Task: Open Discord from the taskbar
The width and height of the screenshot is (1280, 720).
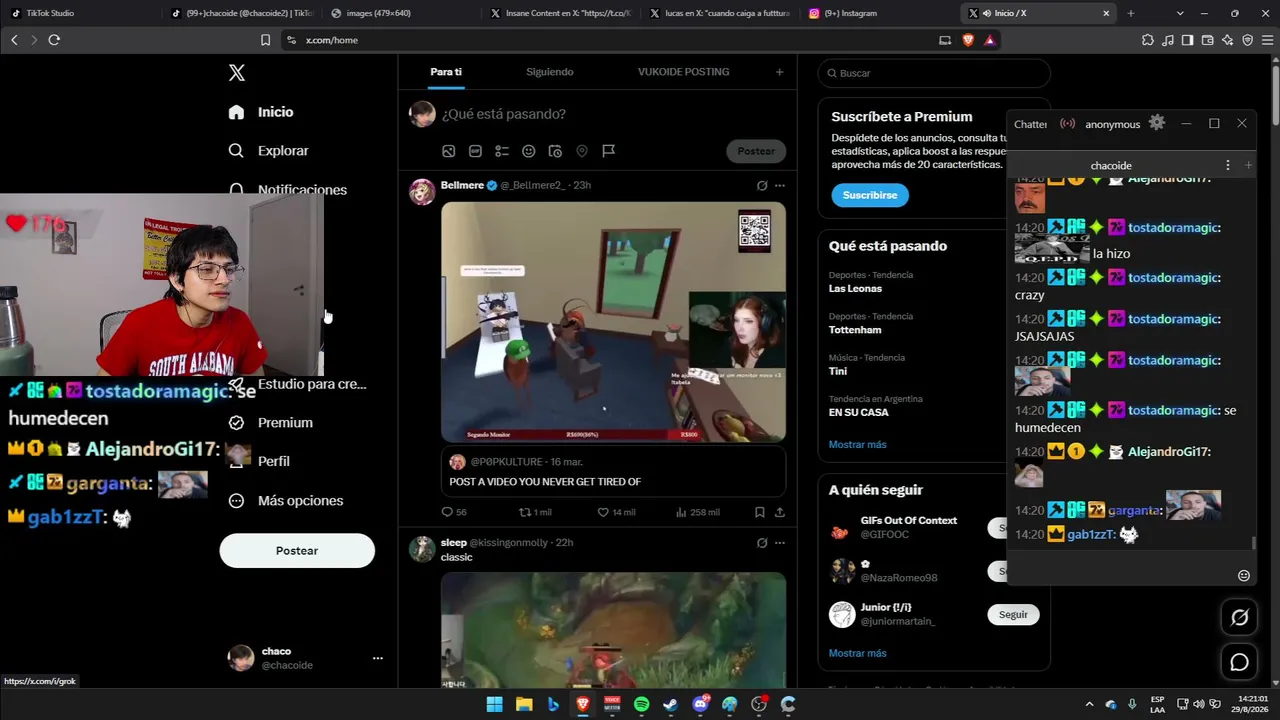Action: pyautogui.click(x=701, y=705)
